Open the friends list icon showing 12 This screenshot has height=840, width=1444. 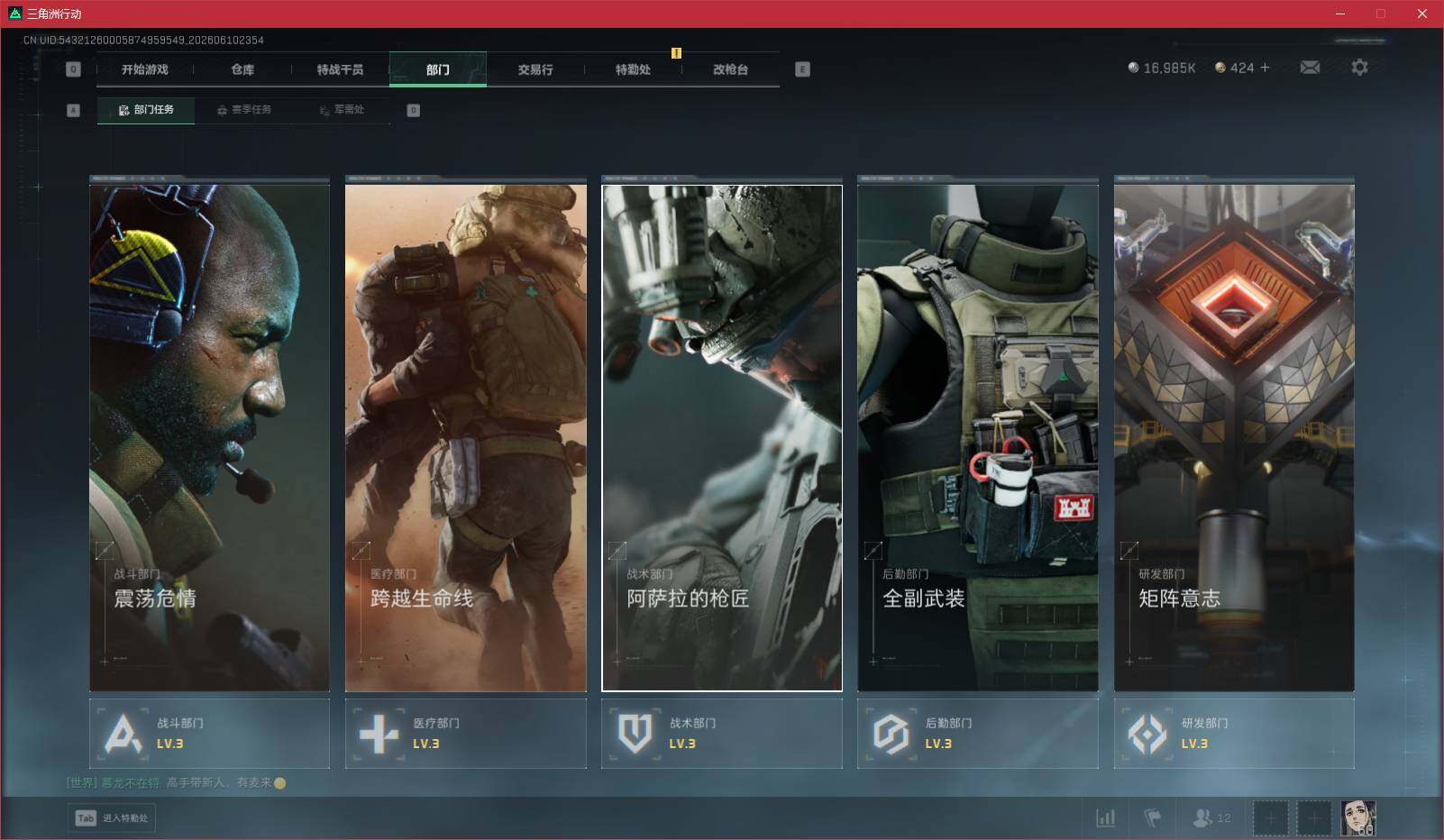pyautogui.click(x=1211, y=817)
